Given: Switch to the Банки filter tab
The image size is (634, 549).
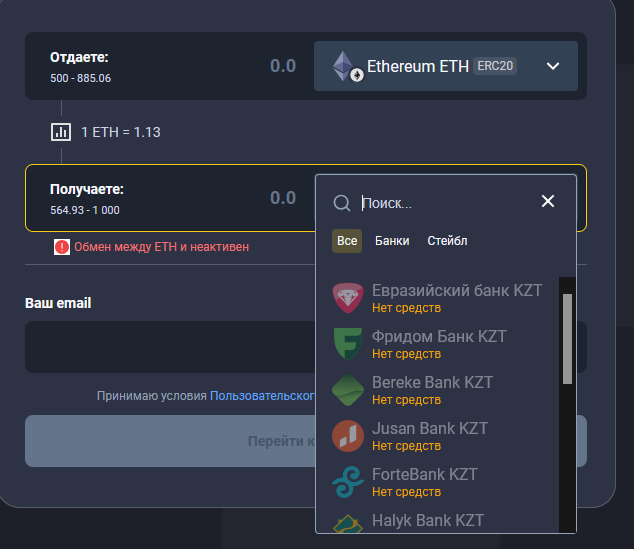Looking at the screenshot, I should pyautogui.click(x=392, y=241).
